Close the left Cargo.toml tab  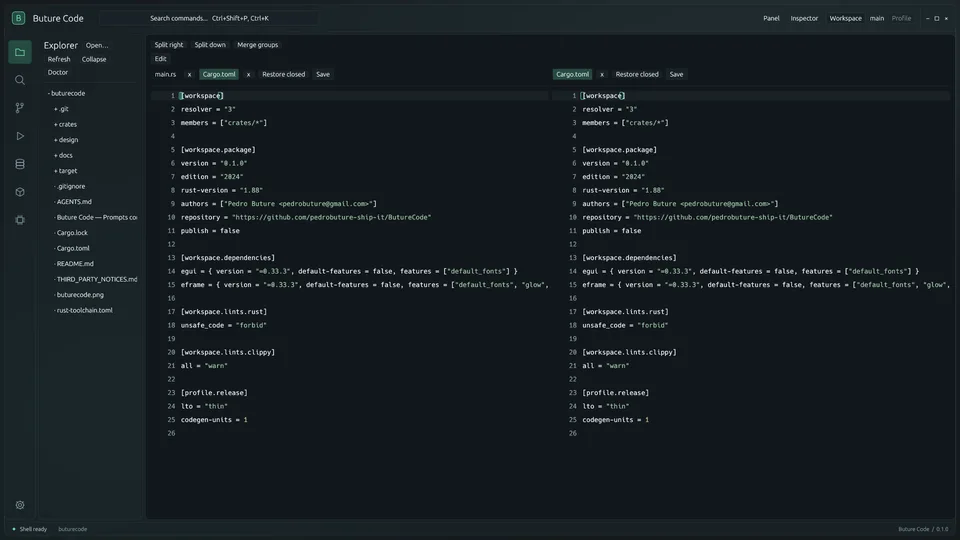pos(248,74)
